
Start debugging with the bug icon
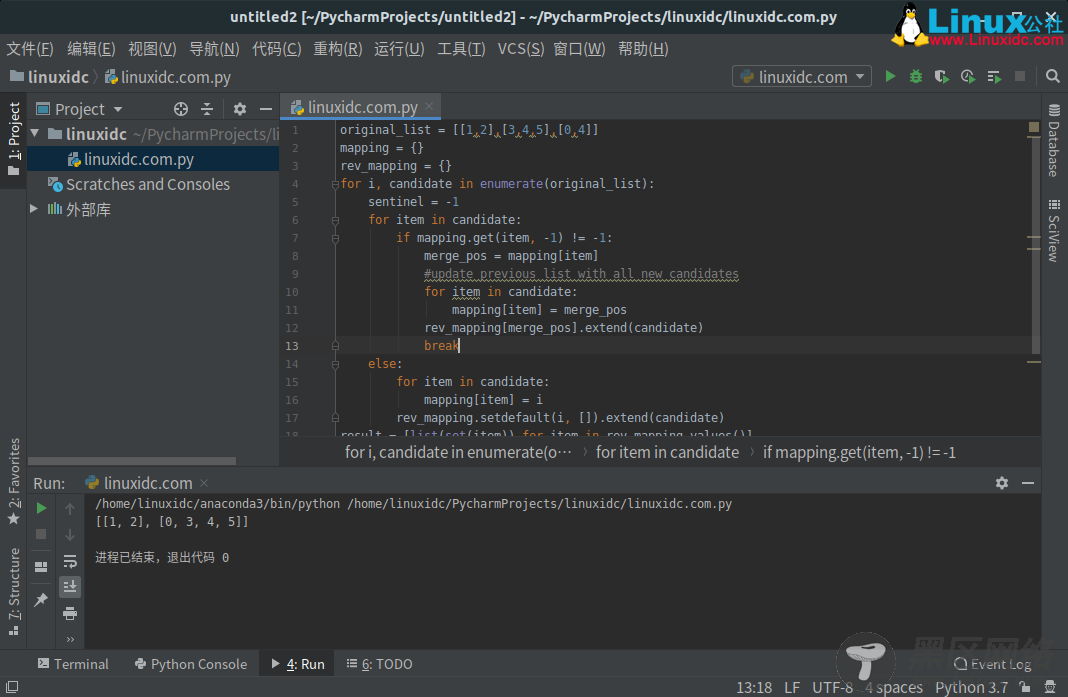click(x=915, y=76)
